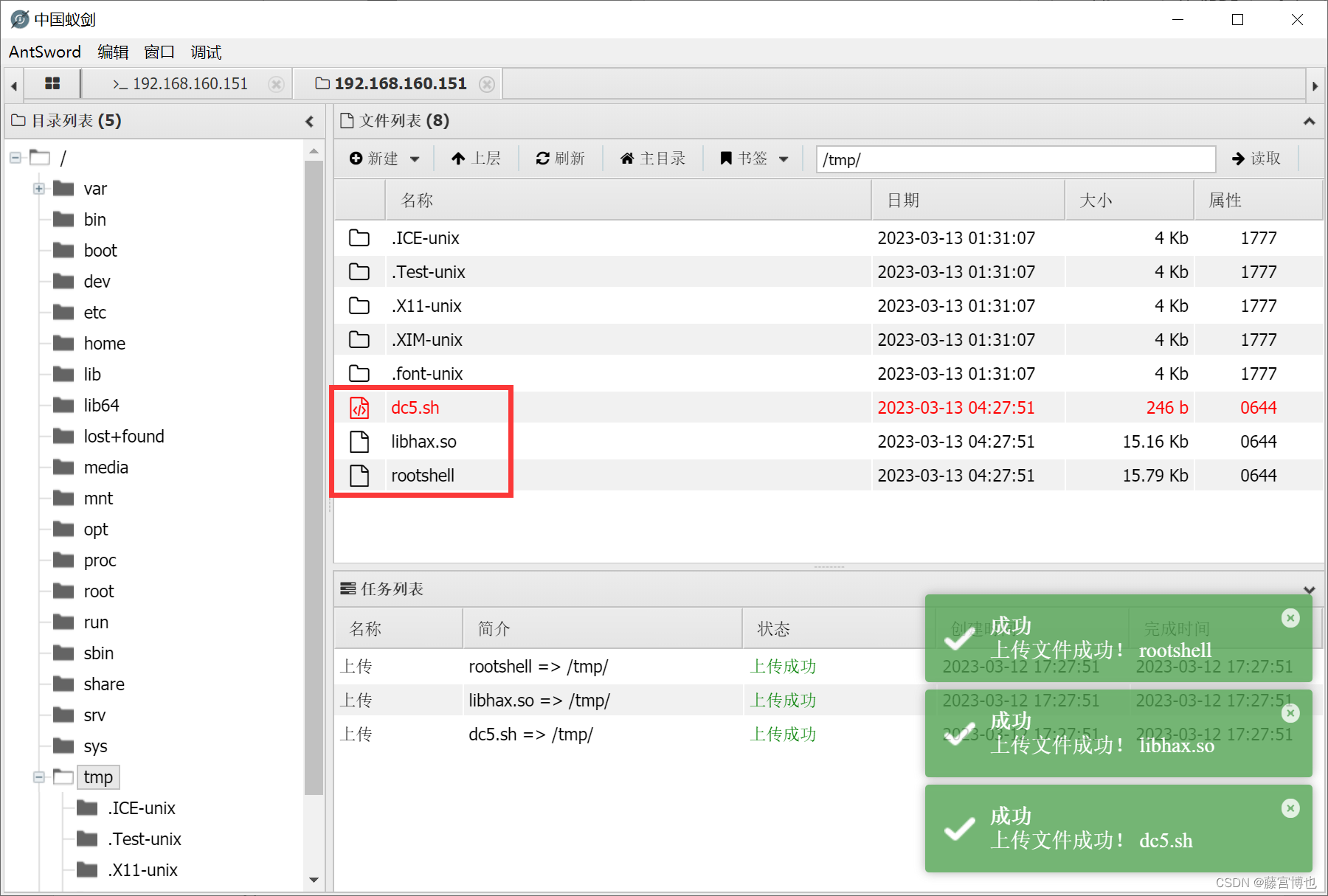Open the 窗口 menu
The height and width of the screenshot is (896, 1328).
pos(159,52)
